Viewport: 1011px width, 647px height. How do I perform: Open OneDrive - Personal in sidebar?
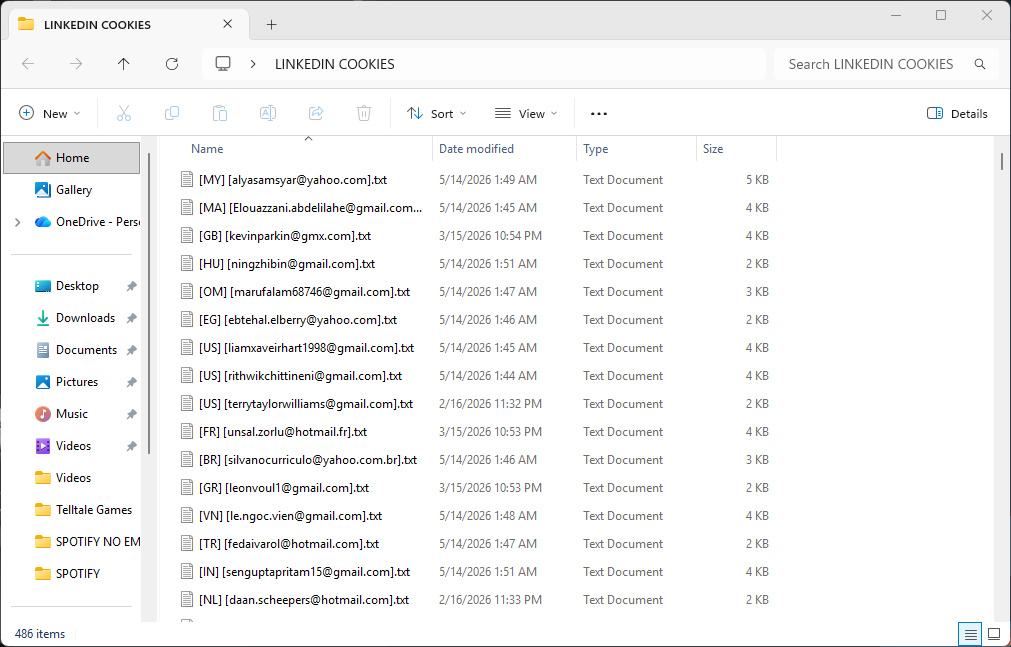pyautogui.click(x=89, y=222)
